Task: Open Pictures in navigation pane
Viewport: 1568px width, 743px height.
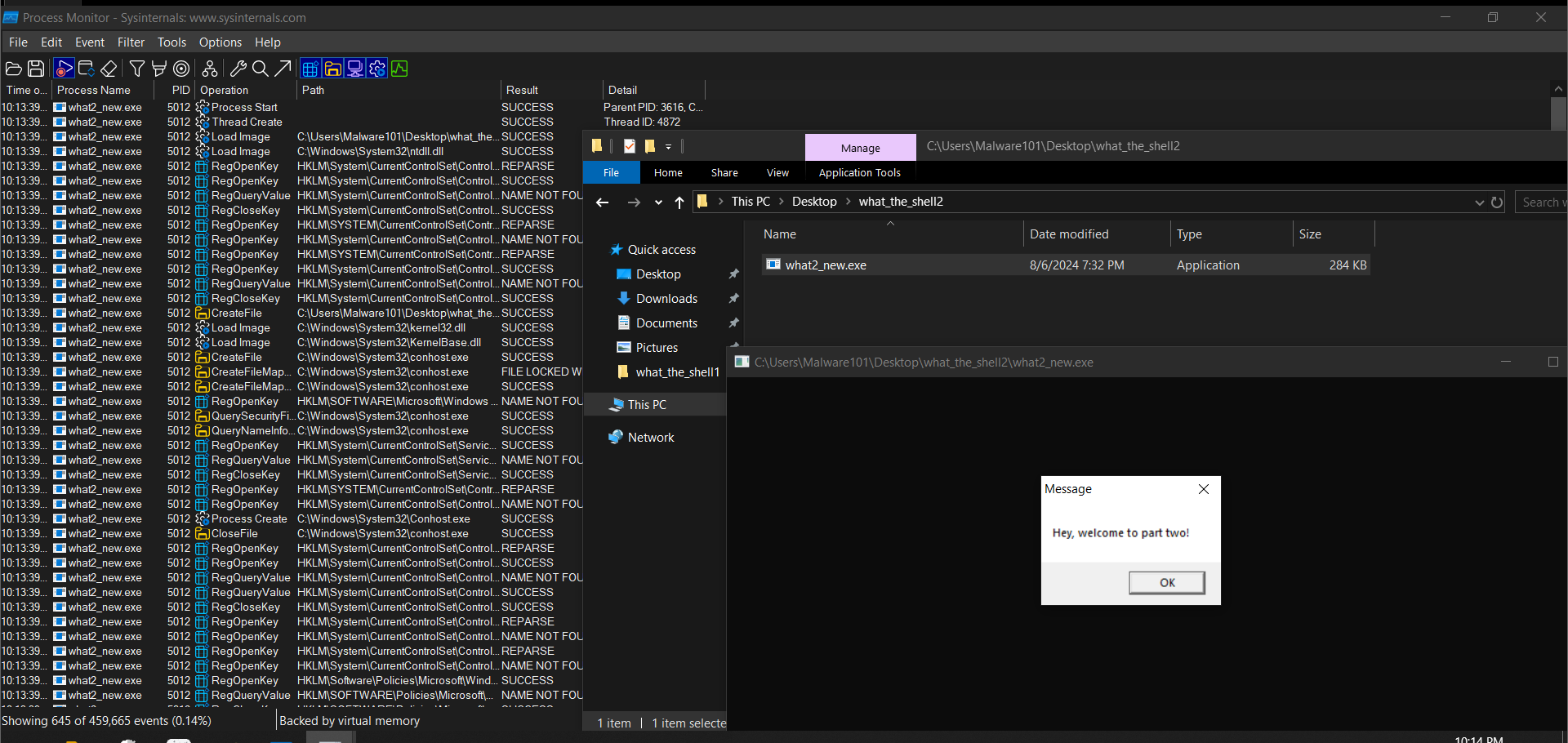Action: 657,348
